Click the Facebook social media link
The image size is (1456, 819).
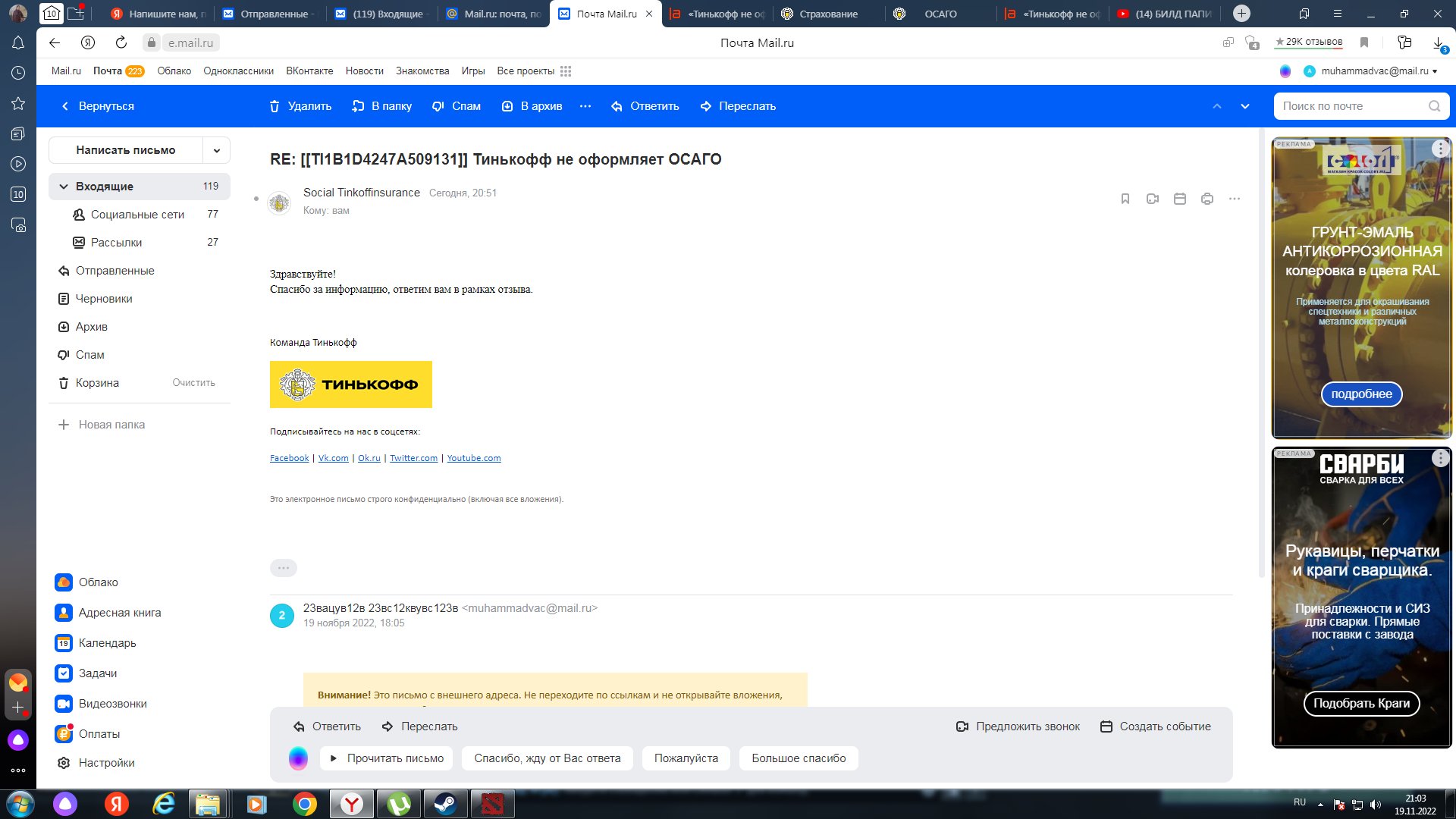(288, 457)
